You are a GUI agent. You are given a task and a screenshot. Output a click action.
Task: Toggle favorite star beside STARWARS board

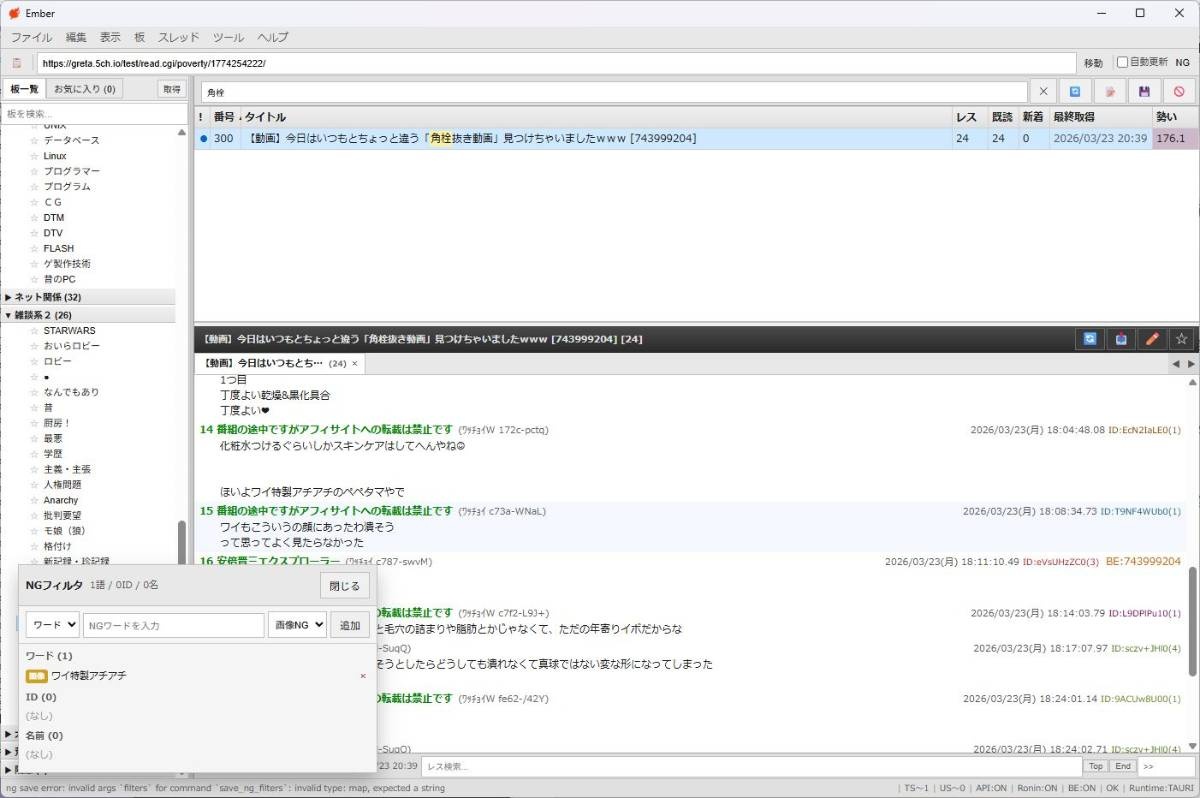pos(34,330)
